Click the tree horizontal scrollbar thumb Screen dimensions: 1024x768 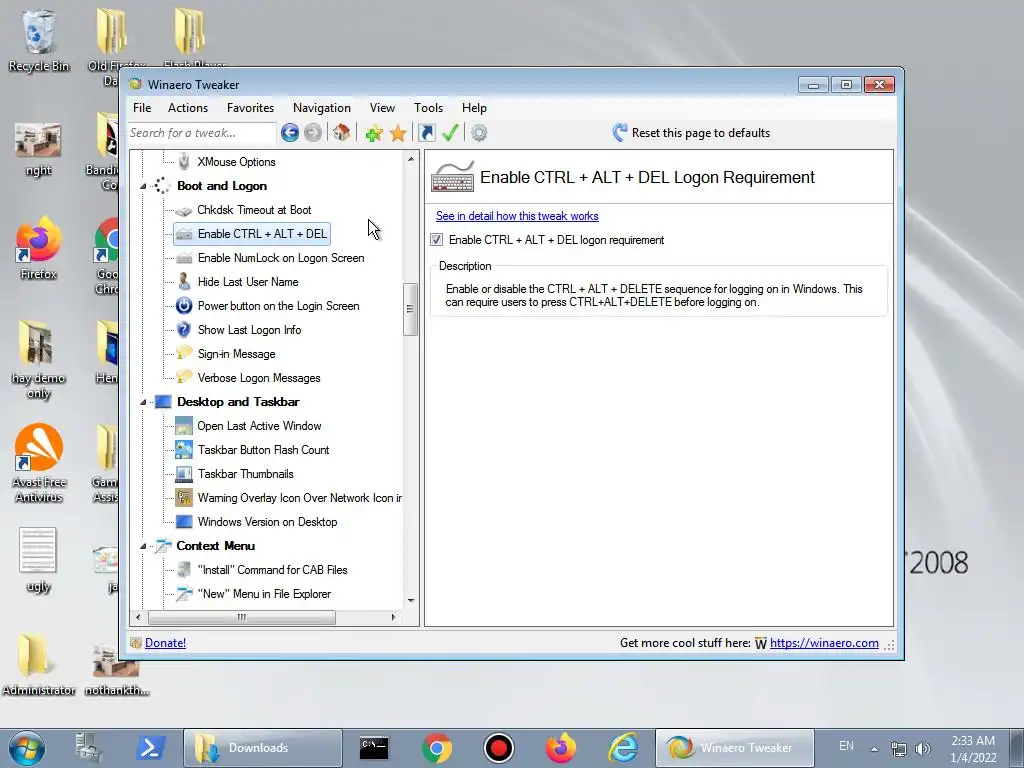tap(242, 617)
